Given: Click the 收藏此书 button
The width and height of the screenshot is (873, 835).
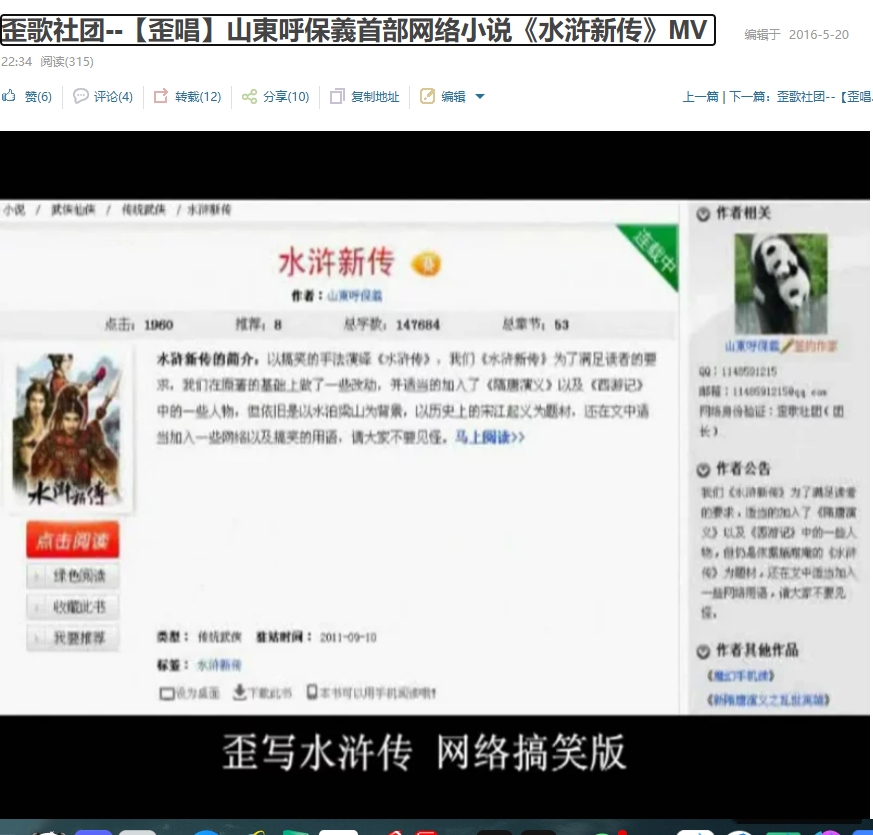Looking at the screenshot, I should 73,607.
